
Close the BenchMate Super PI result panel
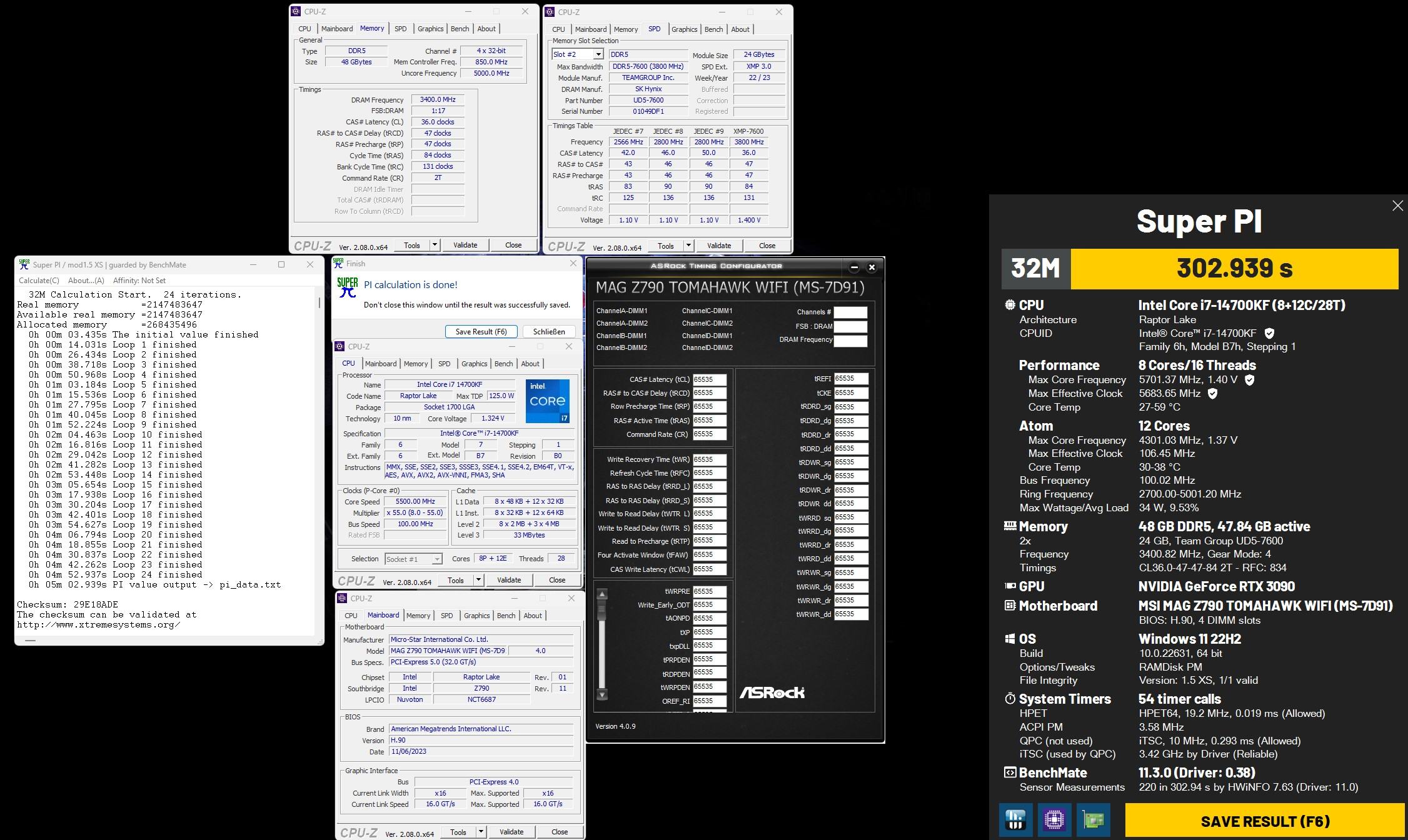pyautogui.click(x=1397, y=206)
